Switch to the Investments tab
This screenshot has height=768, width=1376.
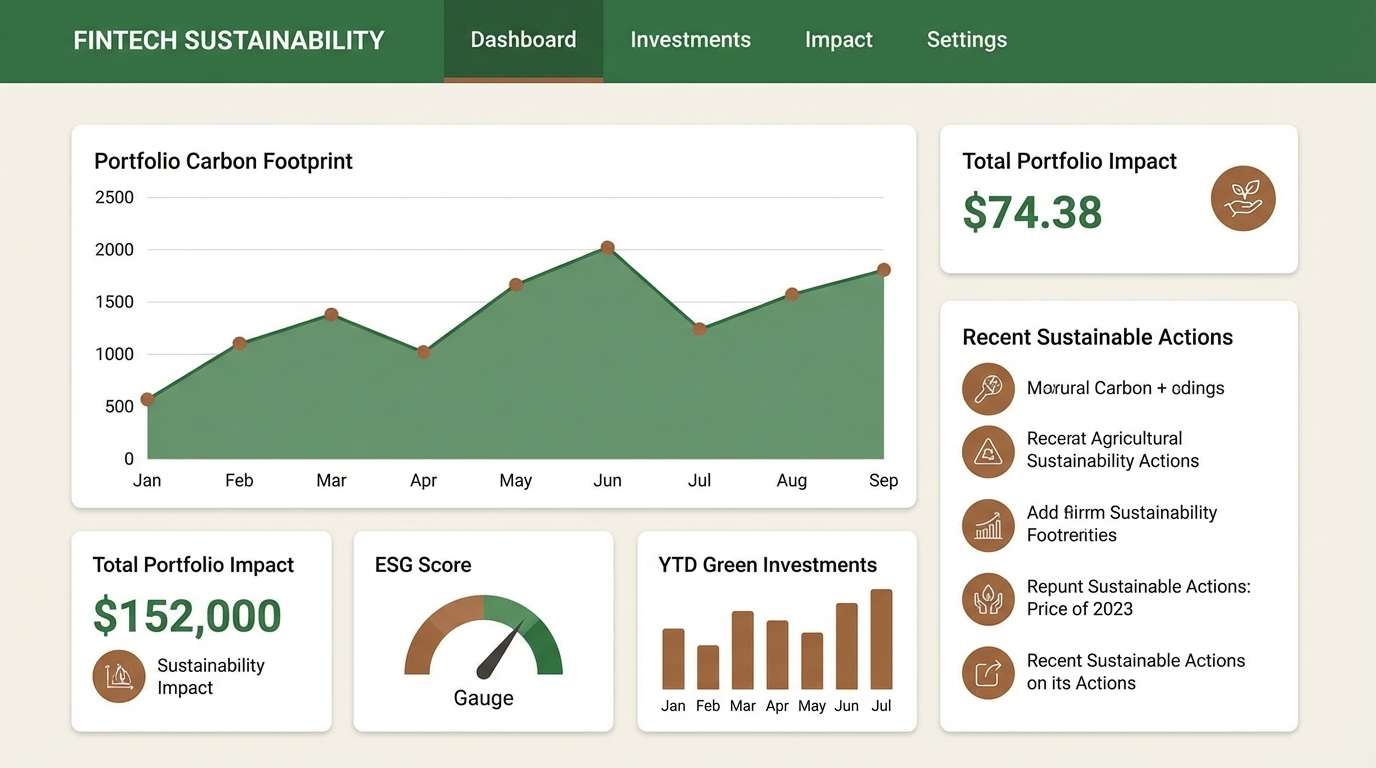click(690, 39)
